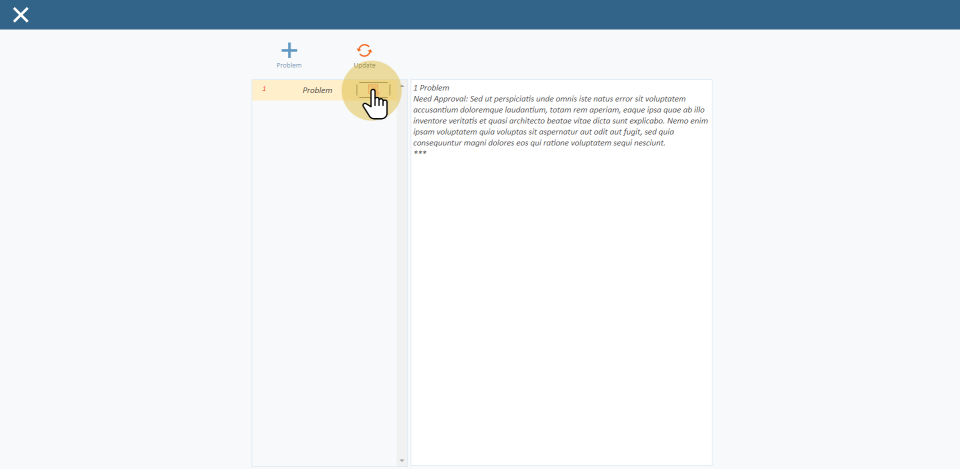Viewport: 960px width, 469px height.
Task: Click the blue header bar at the top
Action: (x=480, y=14)
